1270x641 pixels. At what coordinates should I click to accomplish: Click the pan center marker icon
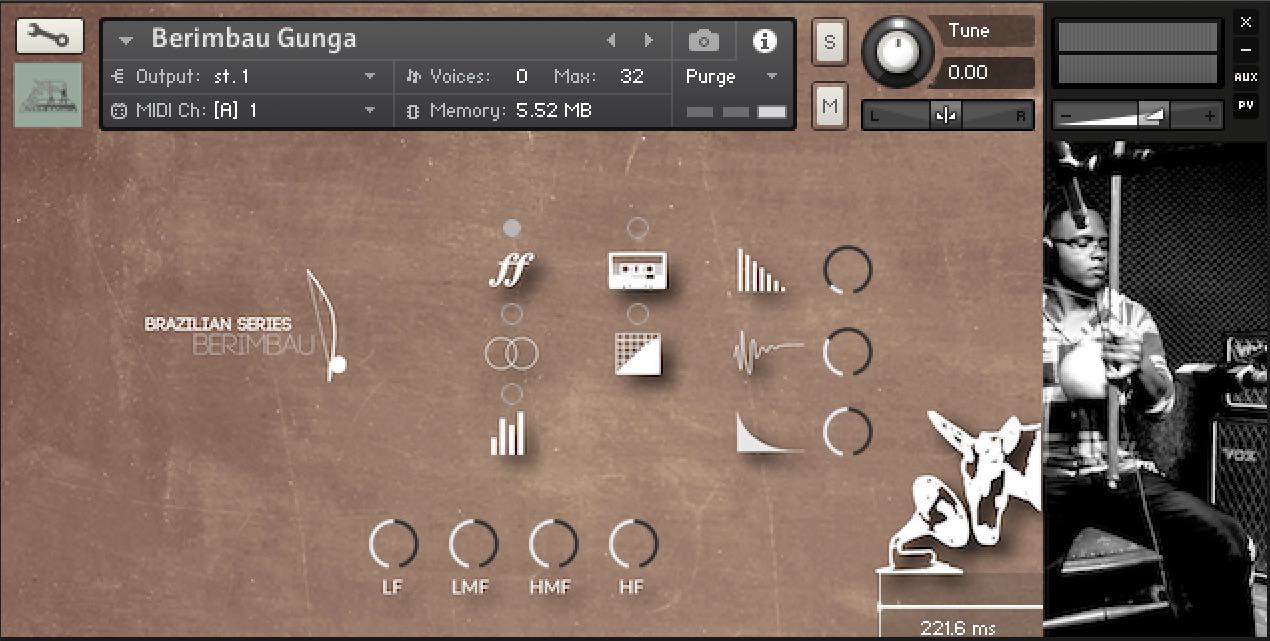945,116
